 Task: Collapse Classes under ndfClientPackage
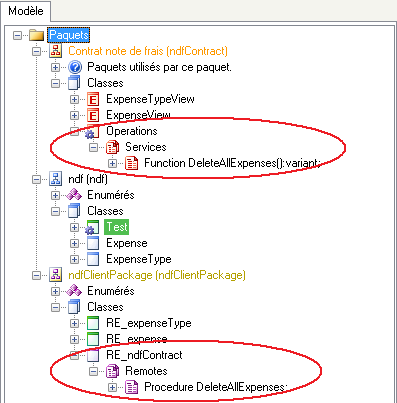(x=55, y=307)
